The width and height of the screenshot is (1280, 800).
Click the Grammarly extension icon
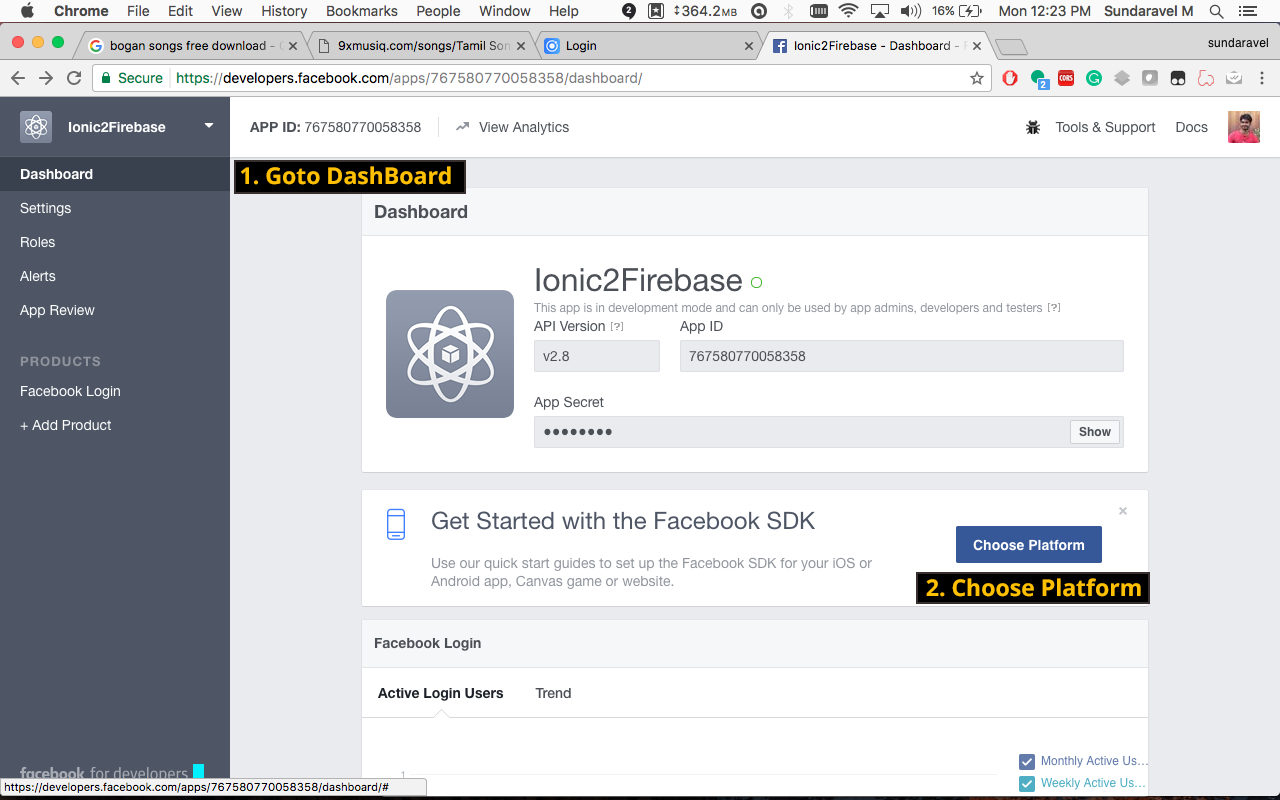tap(1094, 78)
